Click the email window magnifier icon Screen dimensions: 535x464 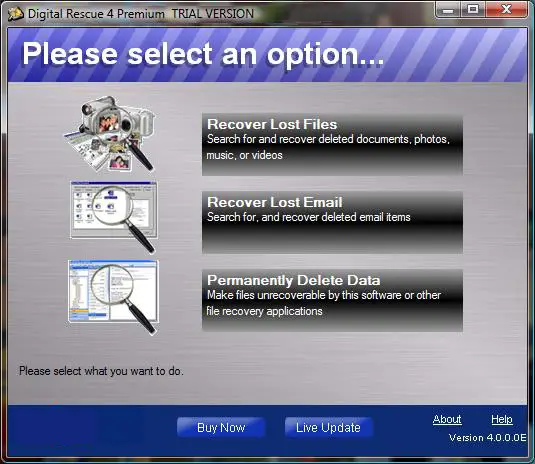(114, 217)
